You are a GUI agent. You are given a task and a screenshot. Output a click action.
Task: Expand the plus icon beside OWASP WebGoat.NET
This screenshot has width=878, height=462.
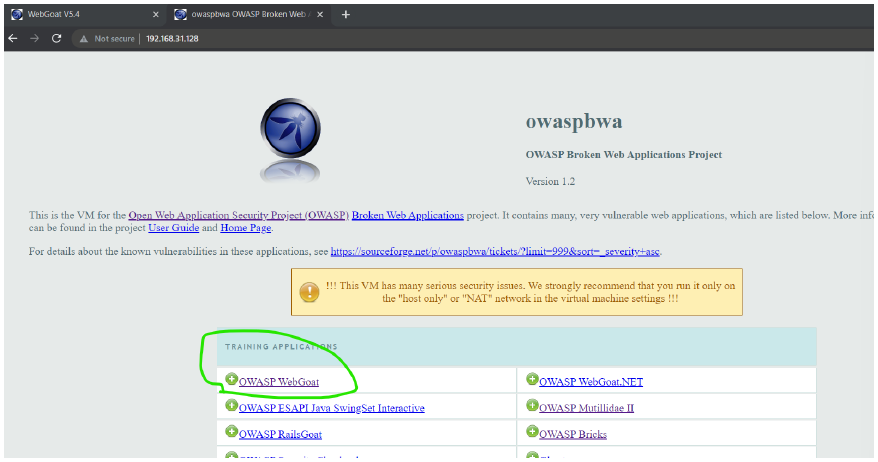click(532, 379)
